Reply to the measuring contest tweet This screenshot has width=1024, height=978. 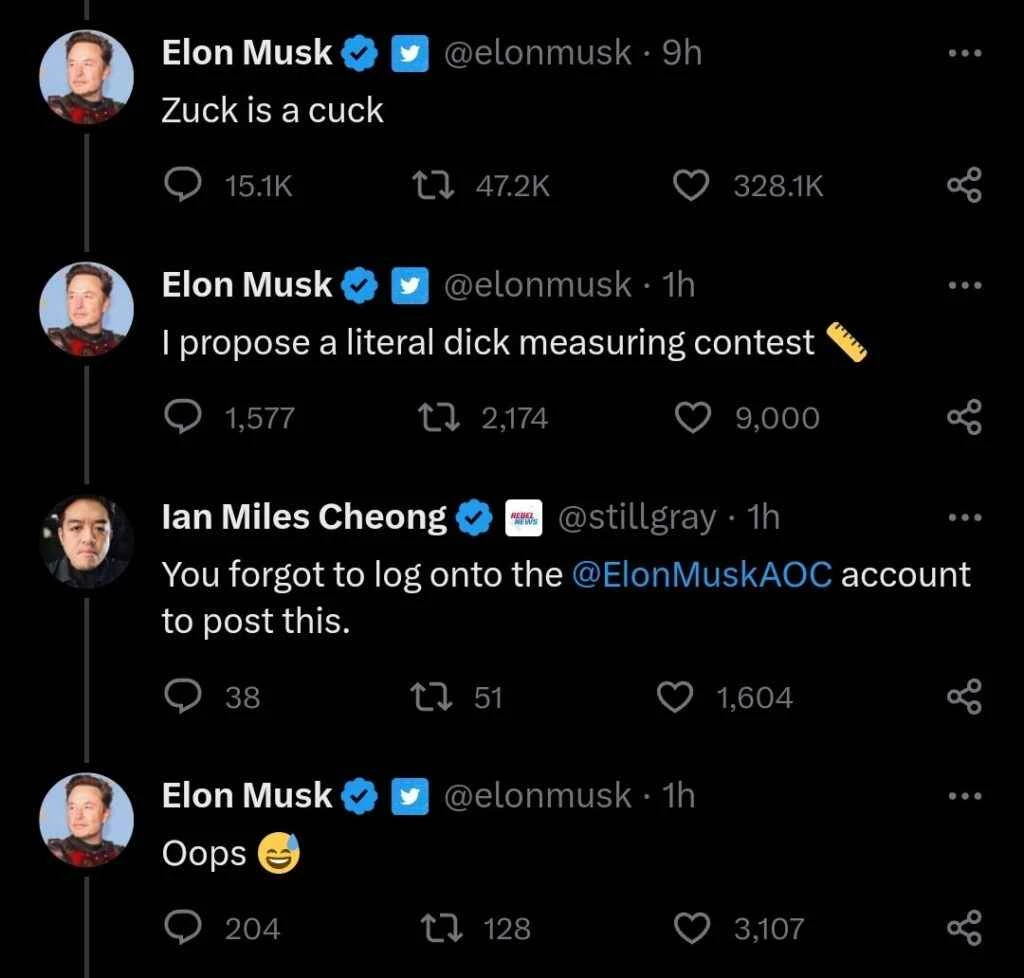[183, 418]
